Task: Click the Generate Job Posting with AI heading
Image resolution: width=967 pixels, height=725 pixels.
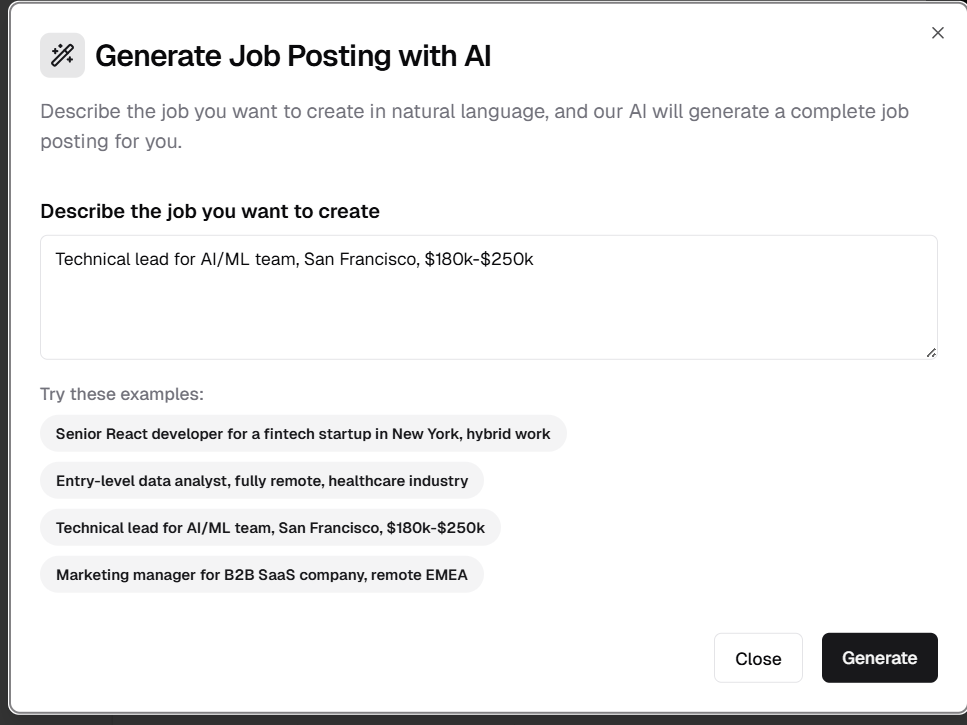Action: tap(293, 56)
